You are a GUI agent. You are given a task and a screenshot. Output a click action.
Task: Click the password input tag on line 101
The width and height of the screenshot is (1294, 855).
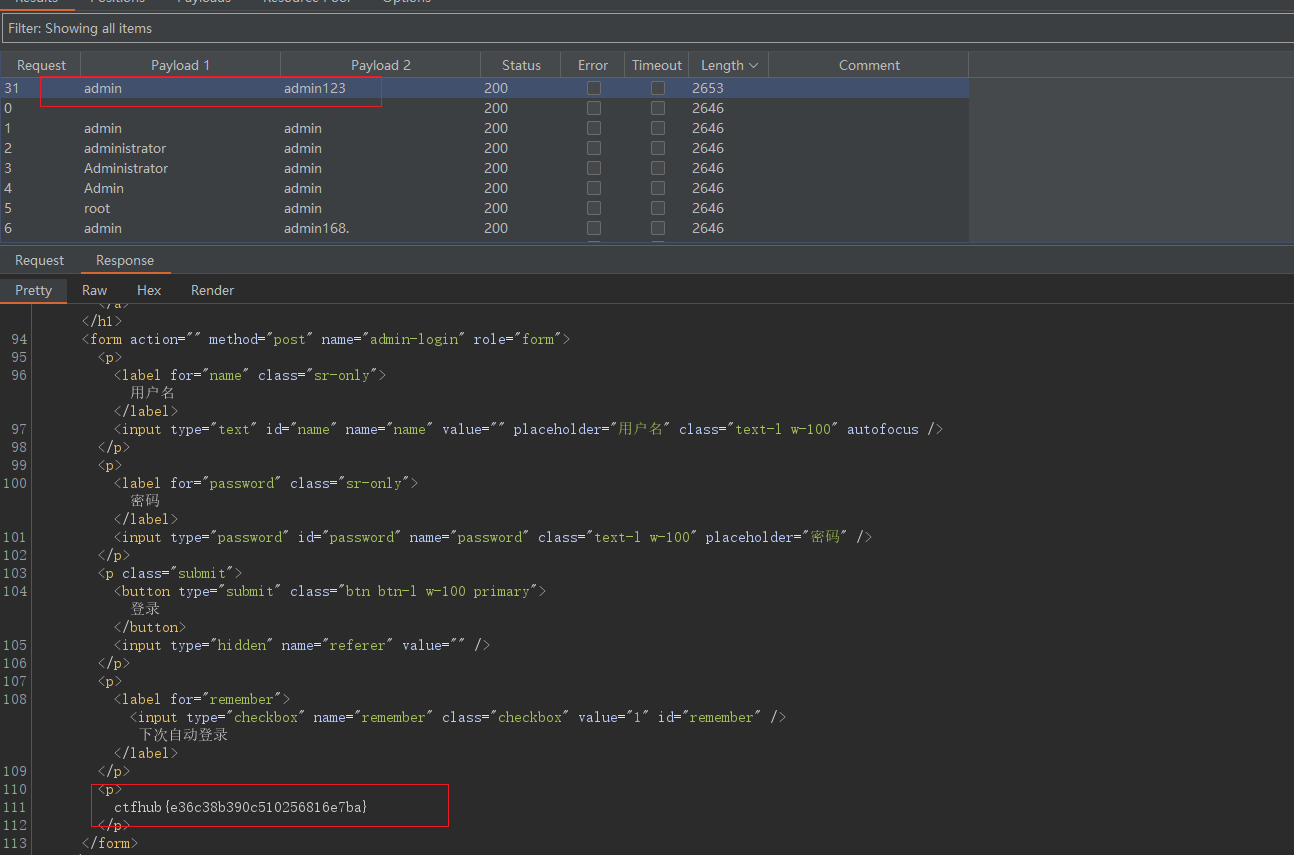point(493,537)
